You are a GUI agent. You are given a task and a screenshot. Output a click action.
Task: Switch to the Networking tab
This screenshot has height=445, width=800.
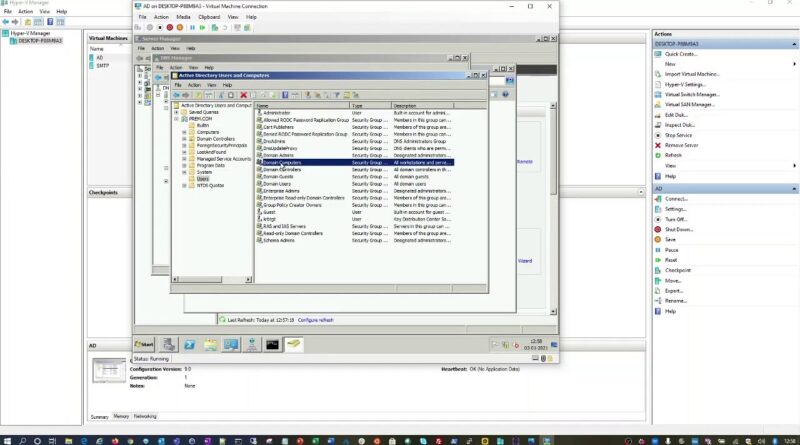[145, 416]
